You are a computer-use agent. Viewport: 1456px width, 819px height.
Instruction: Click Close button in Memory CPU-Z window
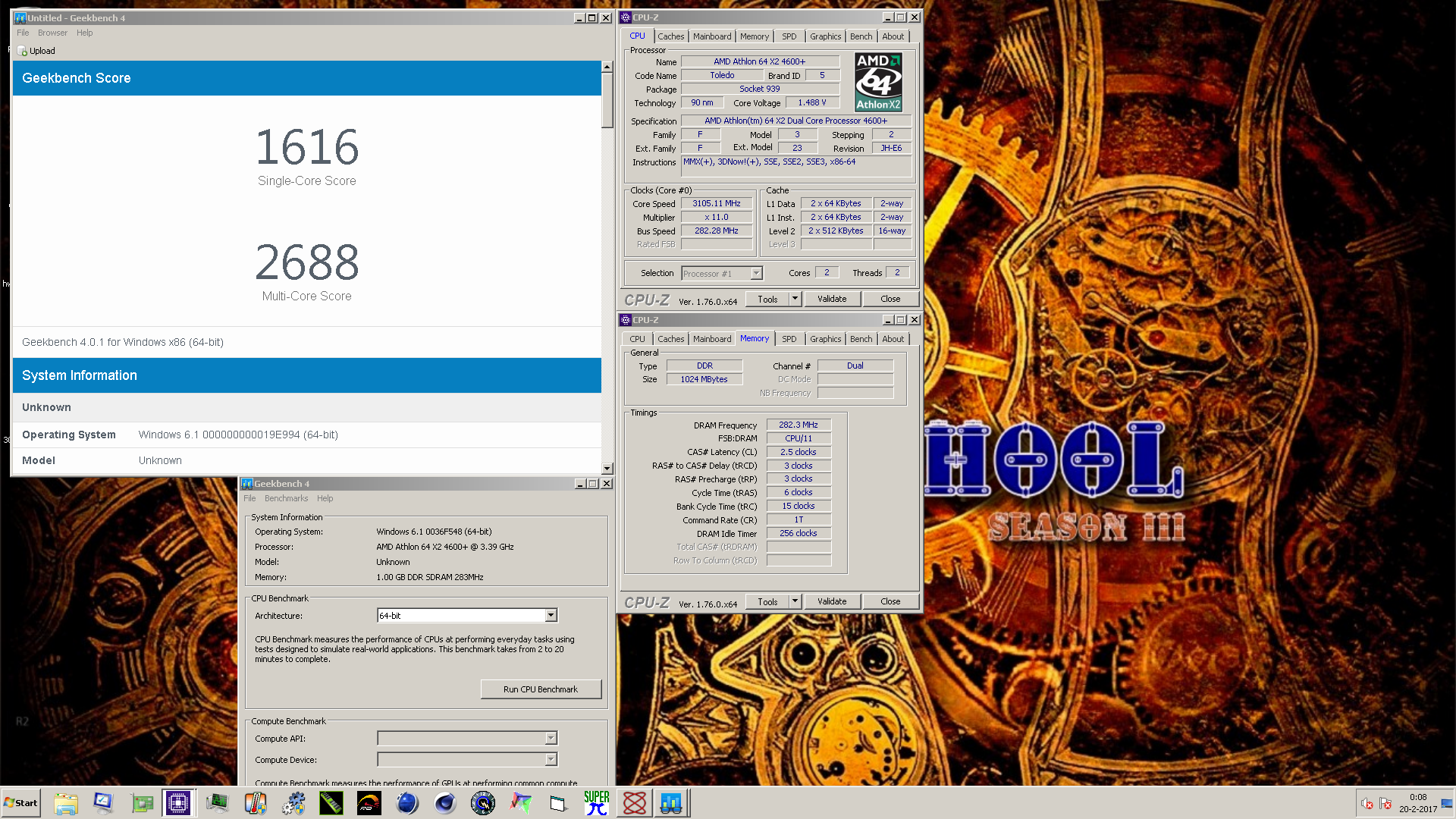pos(890,602)
